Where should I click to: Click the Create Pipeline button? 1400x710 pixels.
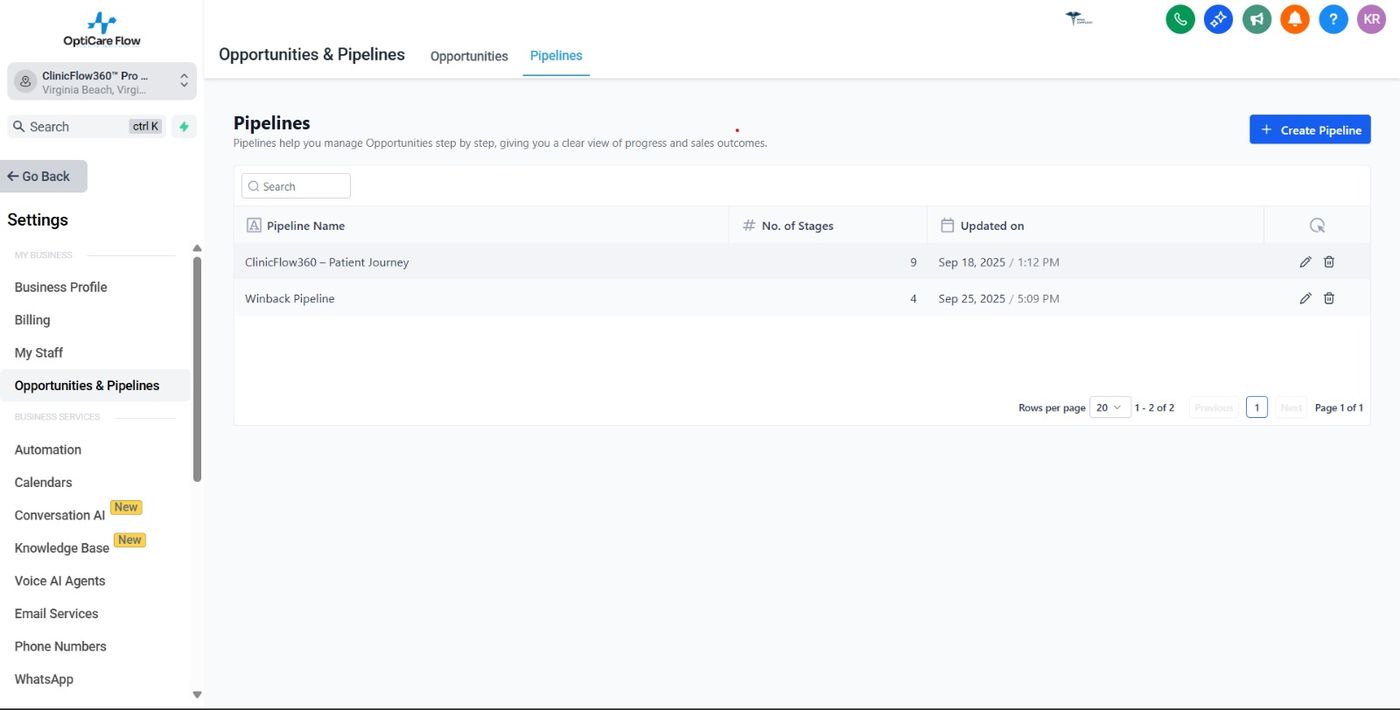(x=1310, y=130)
